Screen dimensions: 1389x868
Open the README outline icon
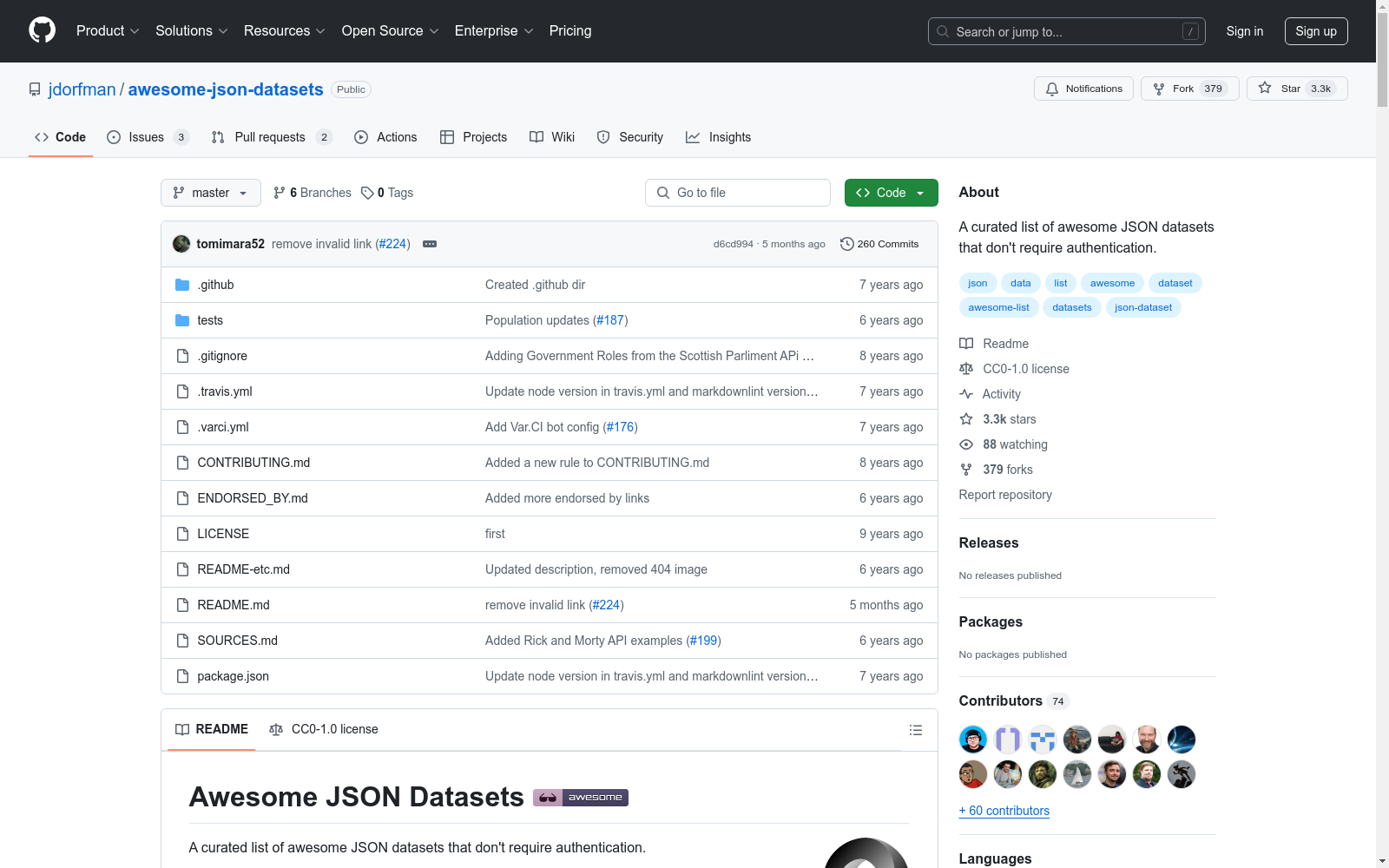(915, 730)
